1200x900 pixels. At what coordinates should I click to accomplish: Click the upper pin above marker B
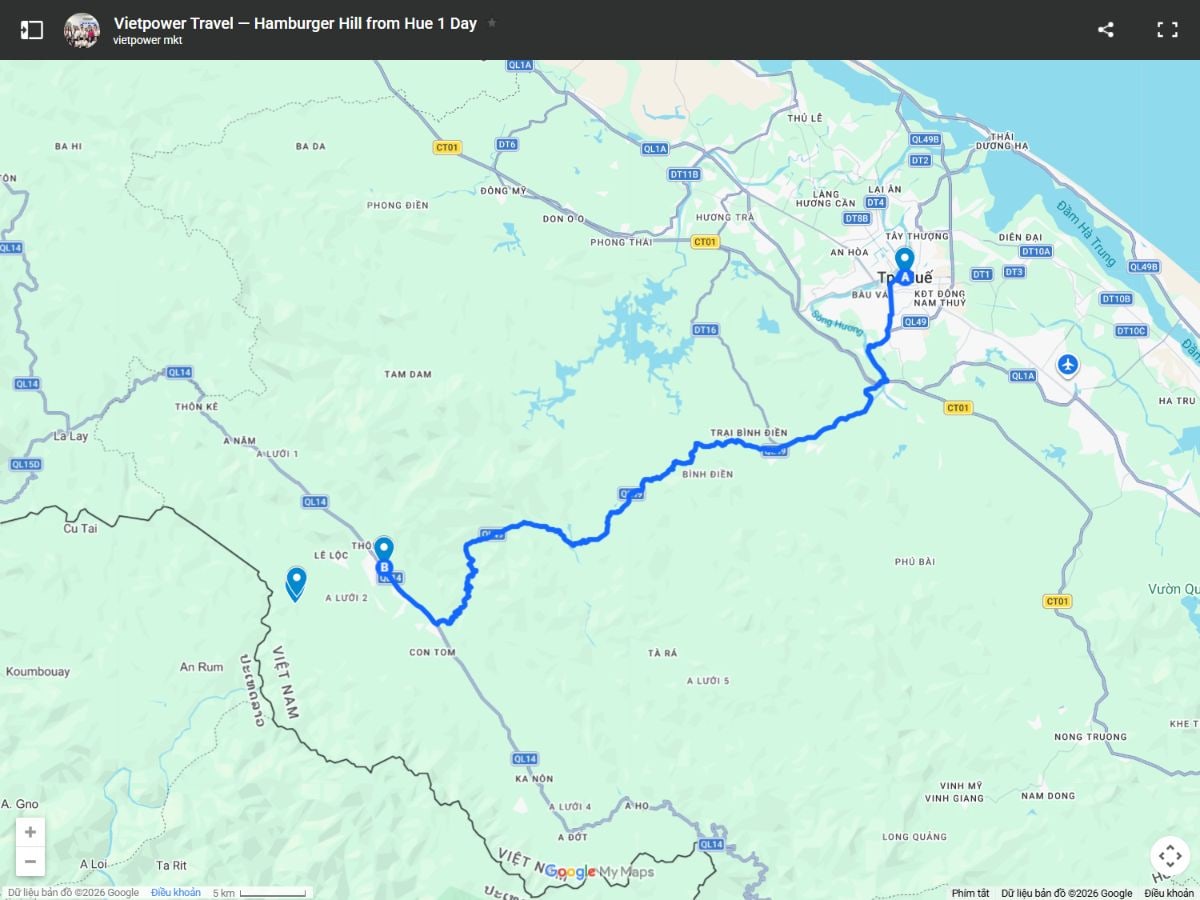(x=383, y=548)
